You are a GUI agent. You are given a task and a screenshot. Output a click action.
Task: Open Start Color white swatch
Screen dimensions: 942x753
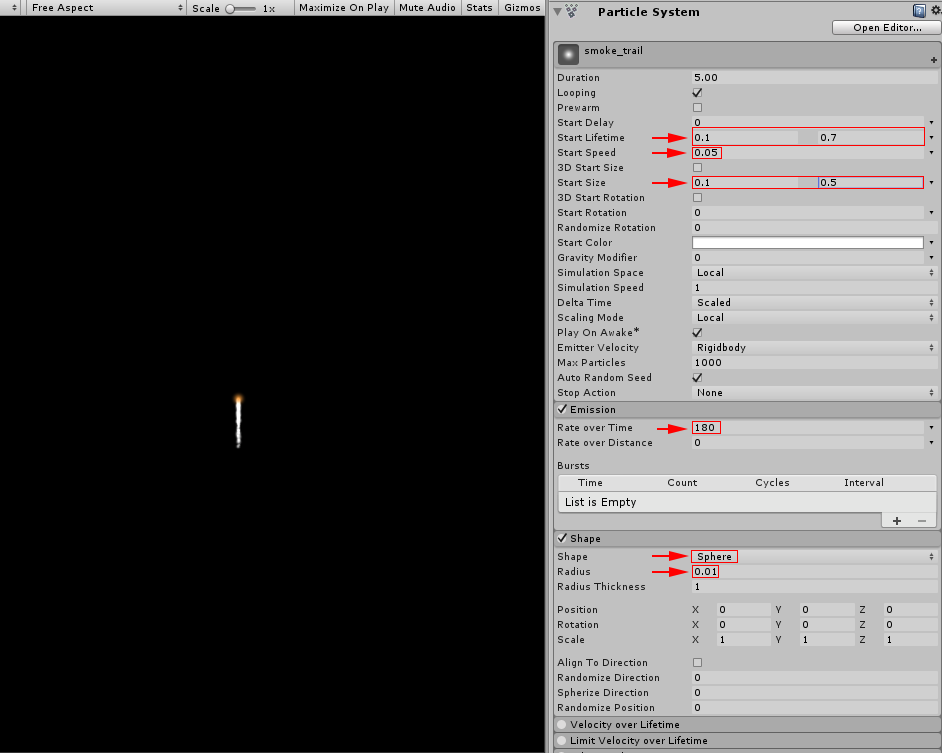(x=807, y=243)
